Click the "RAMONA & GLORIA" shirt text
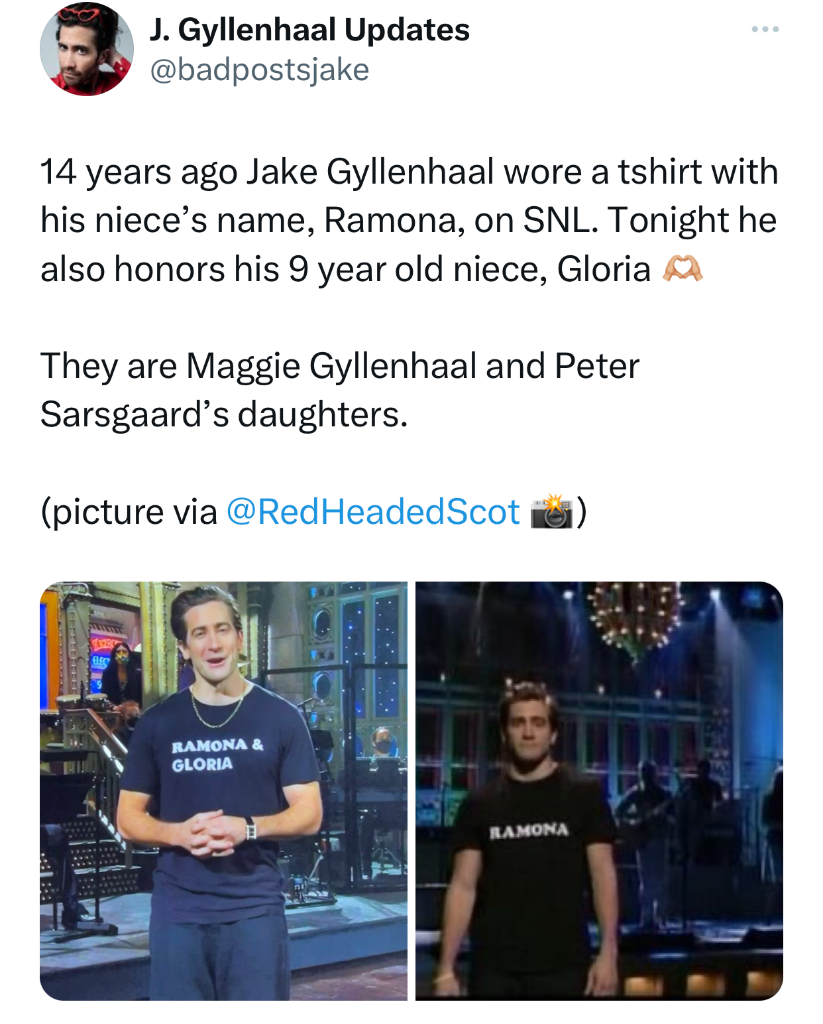The height and width of the screenshot is (1024, 823). tap(218, 754)
